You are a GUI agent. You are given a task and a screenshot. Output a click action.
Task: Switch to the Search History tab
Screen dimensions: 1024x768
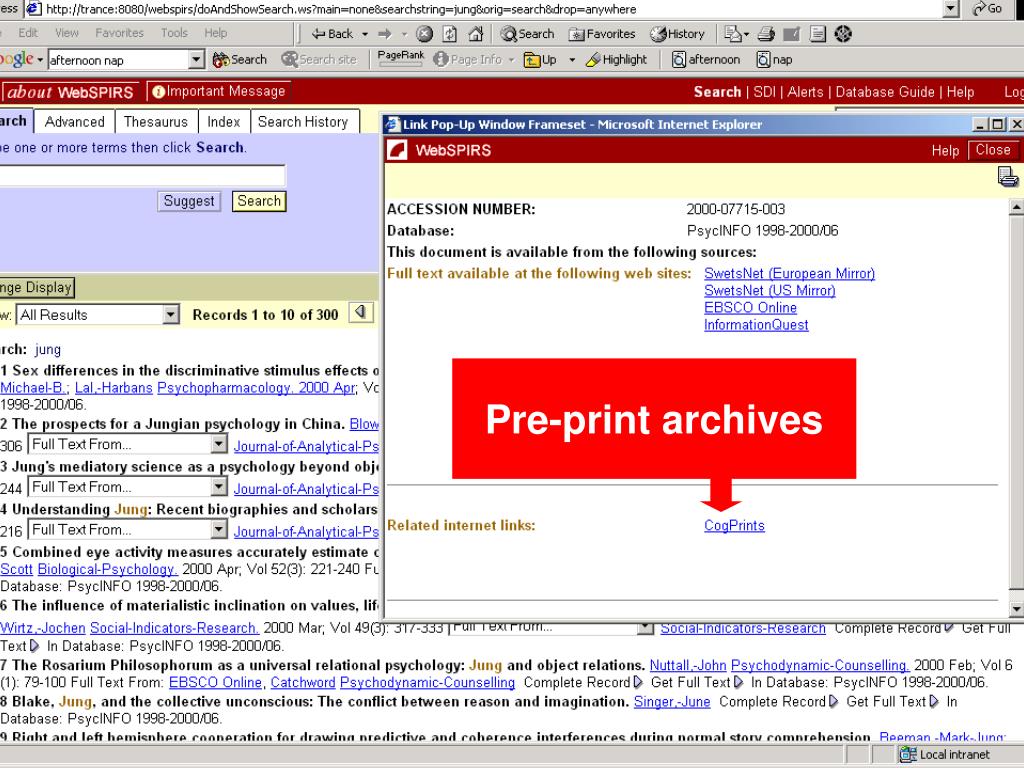pyautogui.click(x=303, y=122)
